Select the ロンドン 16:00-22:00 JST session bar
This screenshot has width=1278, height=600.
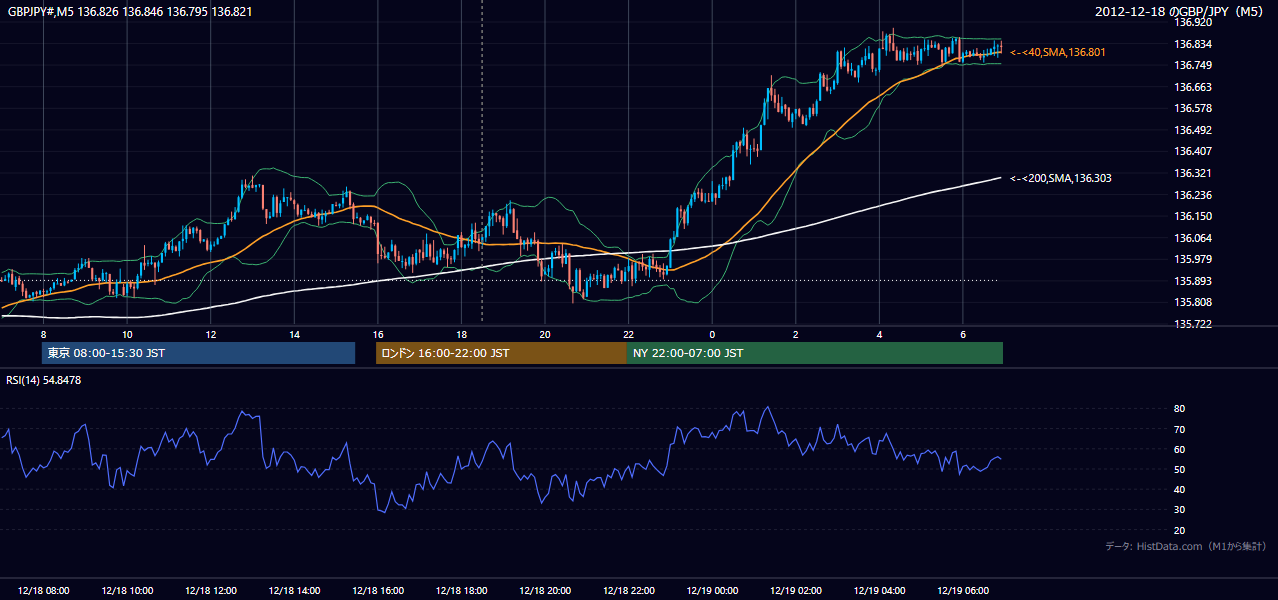coord(501,353)
